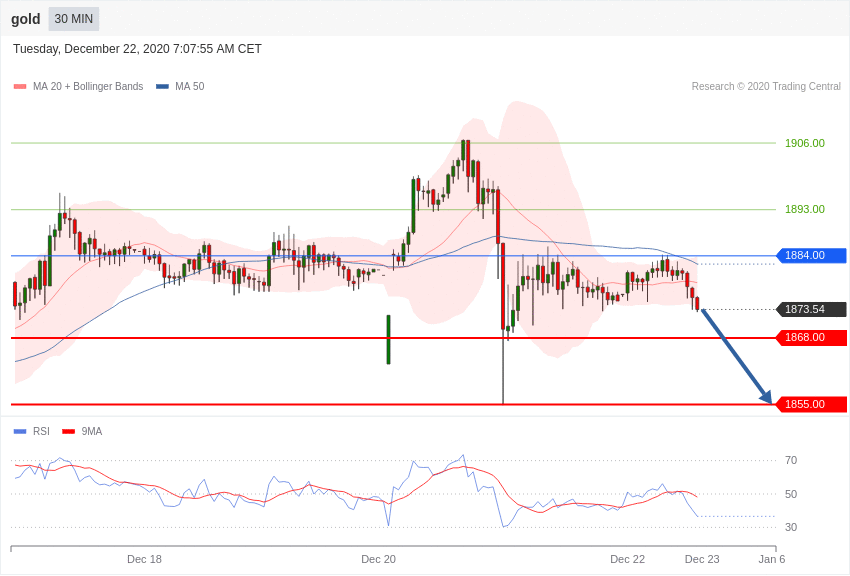Select the gold instrument title
Image resolution: width=850 pixels, height=576 pixels.
(25, 20)
